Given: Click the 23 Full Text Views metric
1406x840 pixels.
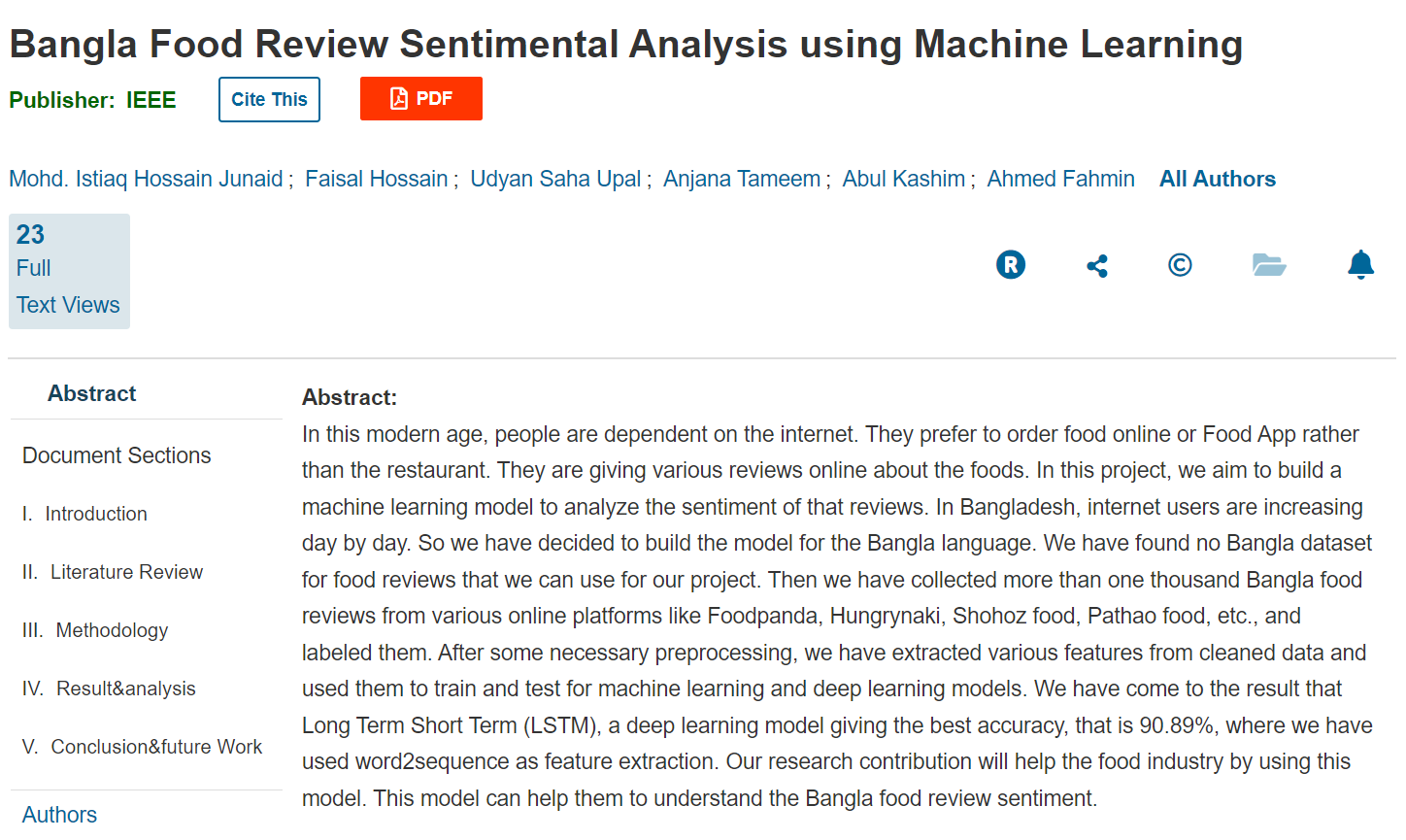Looking at the screenshot, I should tap(68, 269).
